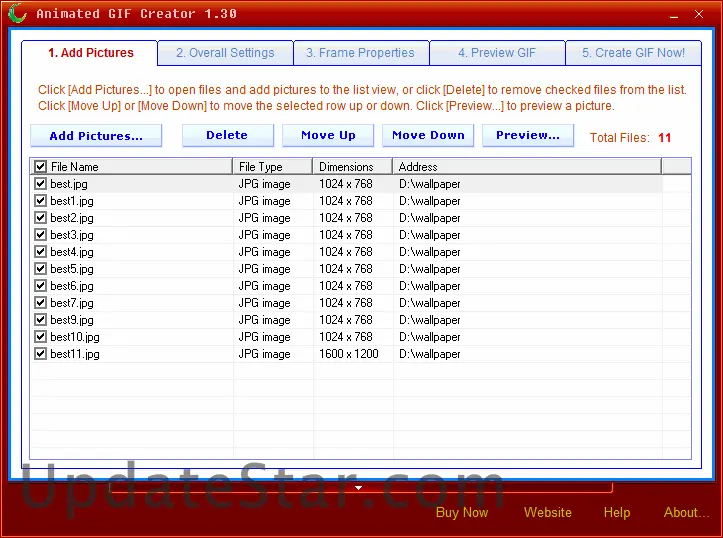Sort by the Dimensions column header
723x538 pixels.
(x=353, y=166)
